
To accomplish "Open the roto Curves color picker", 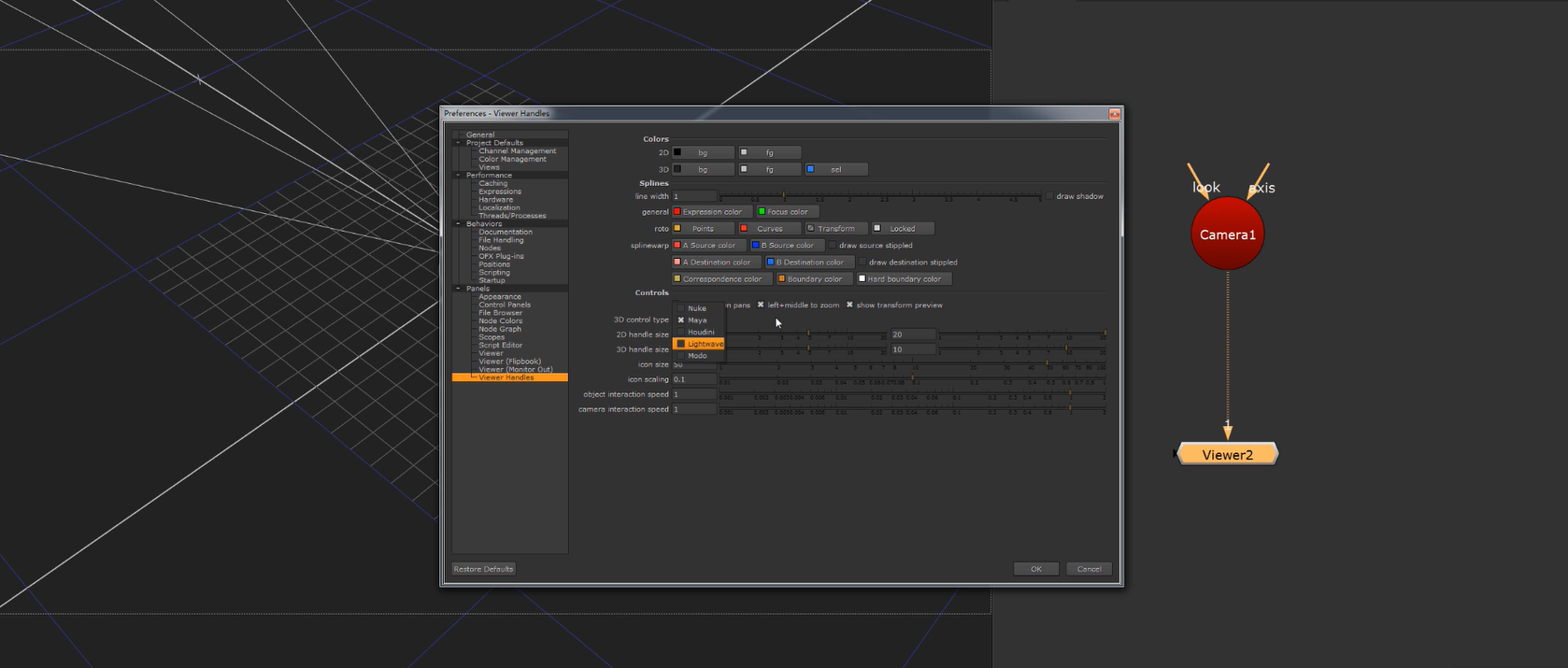I will (x=769, y=229).
